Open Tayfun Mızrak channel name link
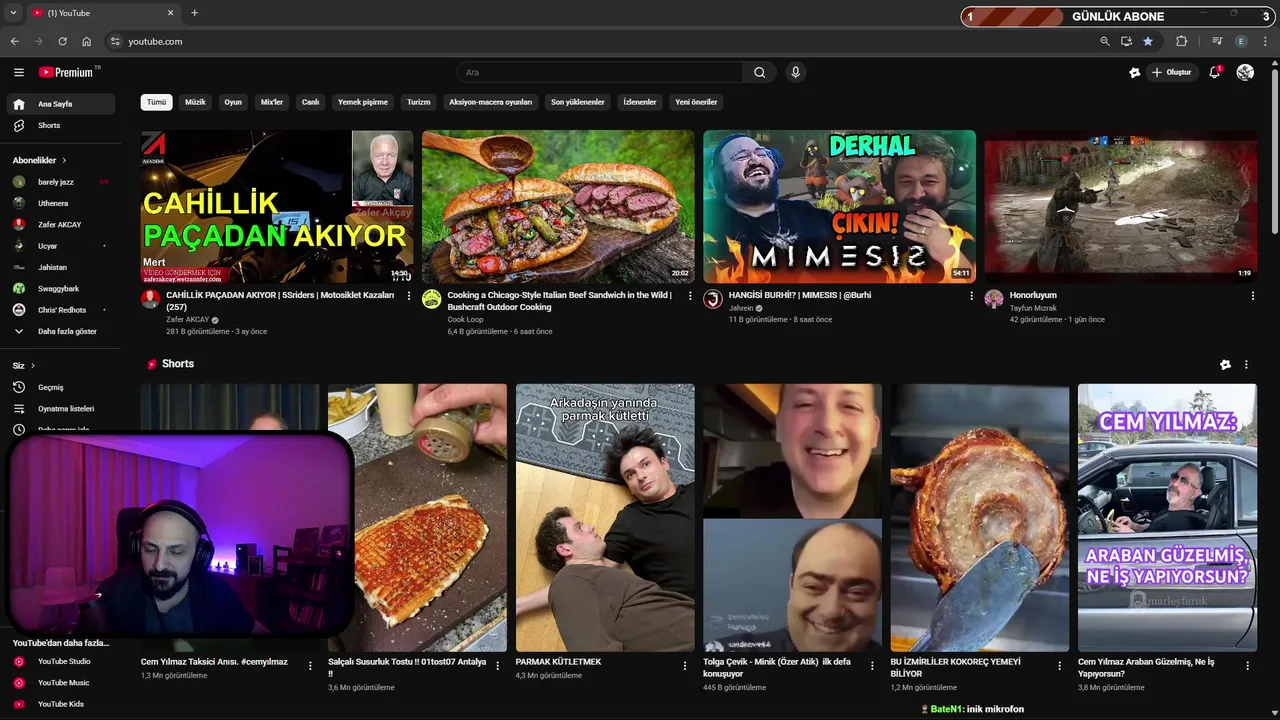This screenshot has width=1280, height=720. pos(1033,308)
